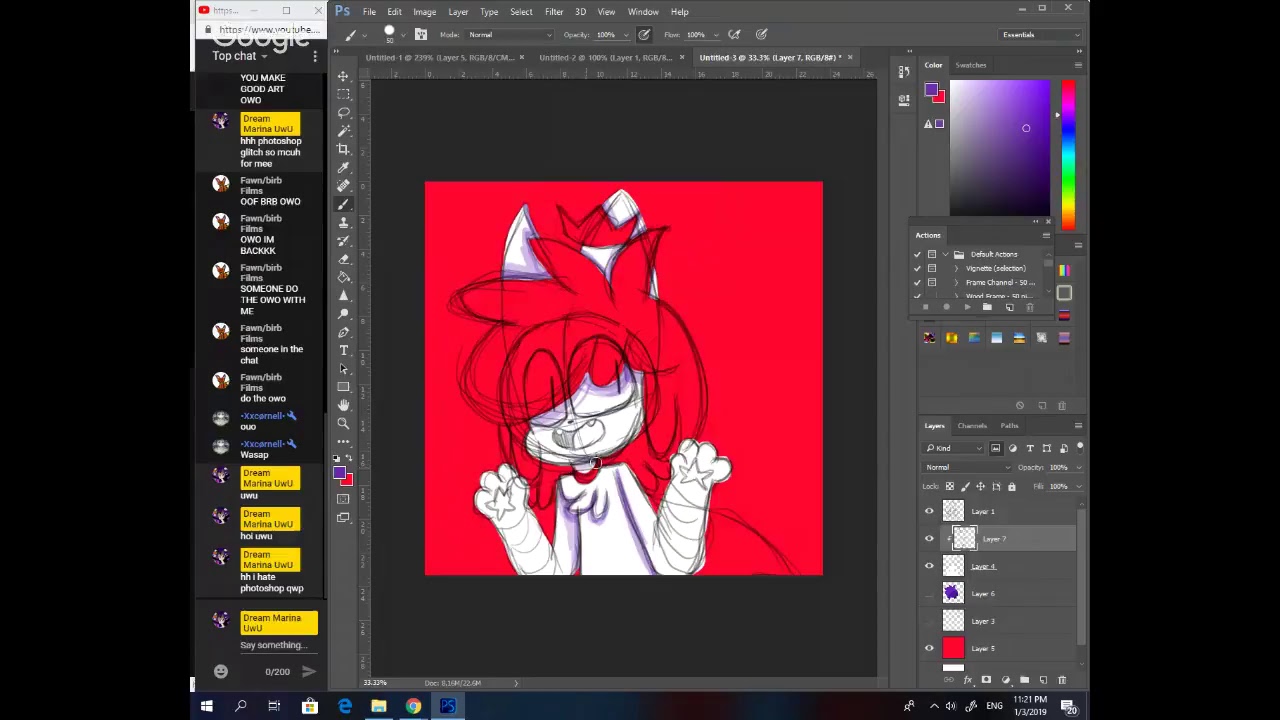Create a new layer group folder

click(x=1024, y=680)
